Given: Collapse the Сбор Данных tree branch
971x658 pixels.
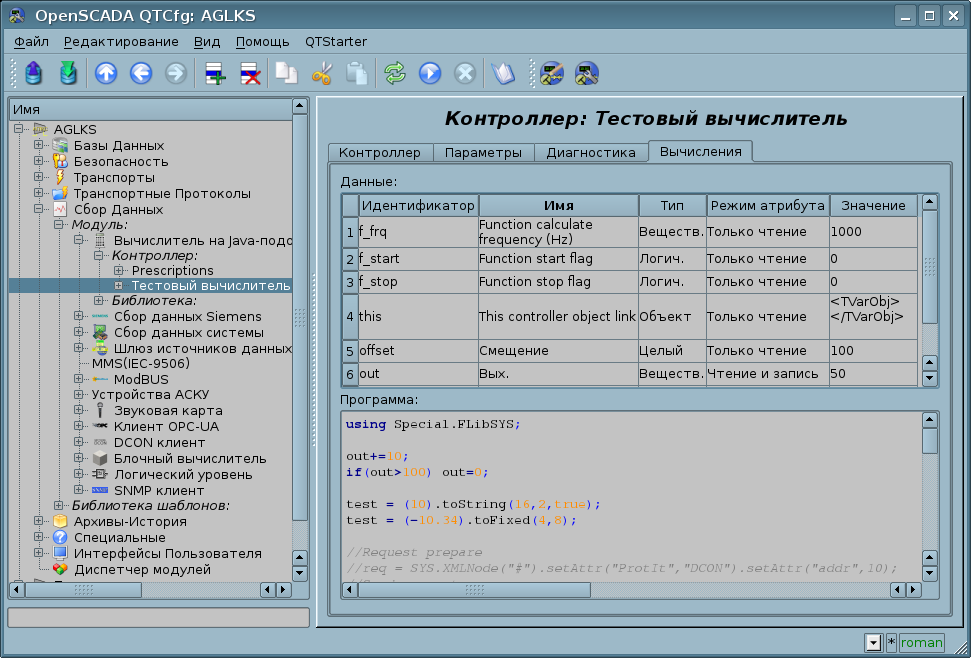Looking at the screenshot, I should (39, 210).
